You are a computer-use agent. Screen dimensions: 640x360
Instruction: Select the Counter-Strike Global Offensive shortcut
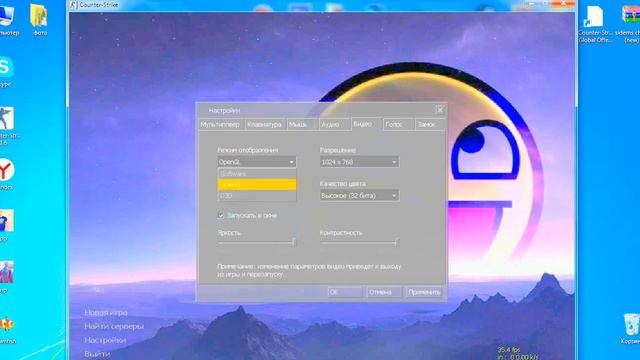pyautogui.click(x=594, y=24)
